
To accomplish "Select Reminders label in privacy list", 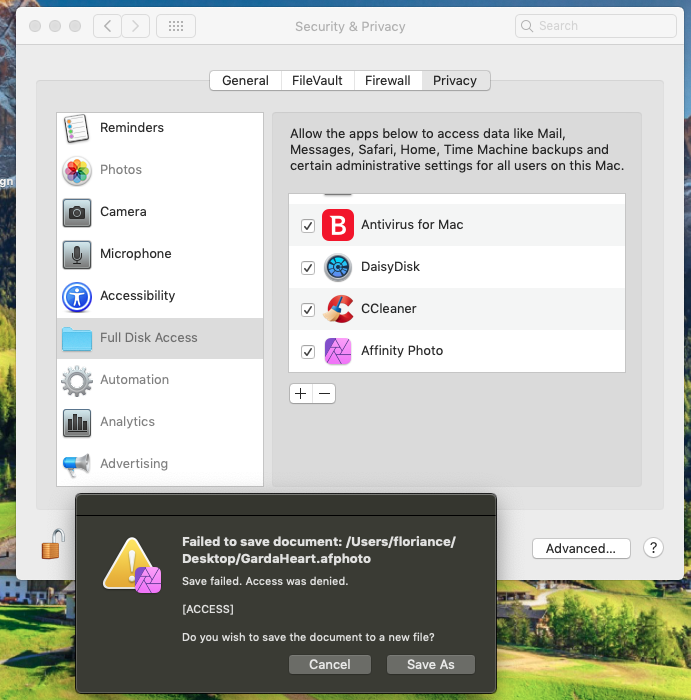I will 132,128.
